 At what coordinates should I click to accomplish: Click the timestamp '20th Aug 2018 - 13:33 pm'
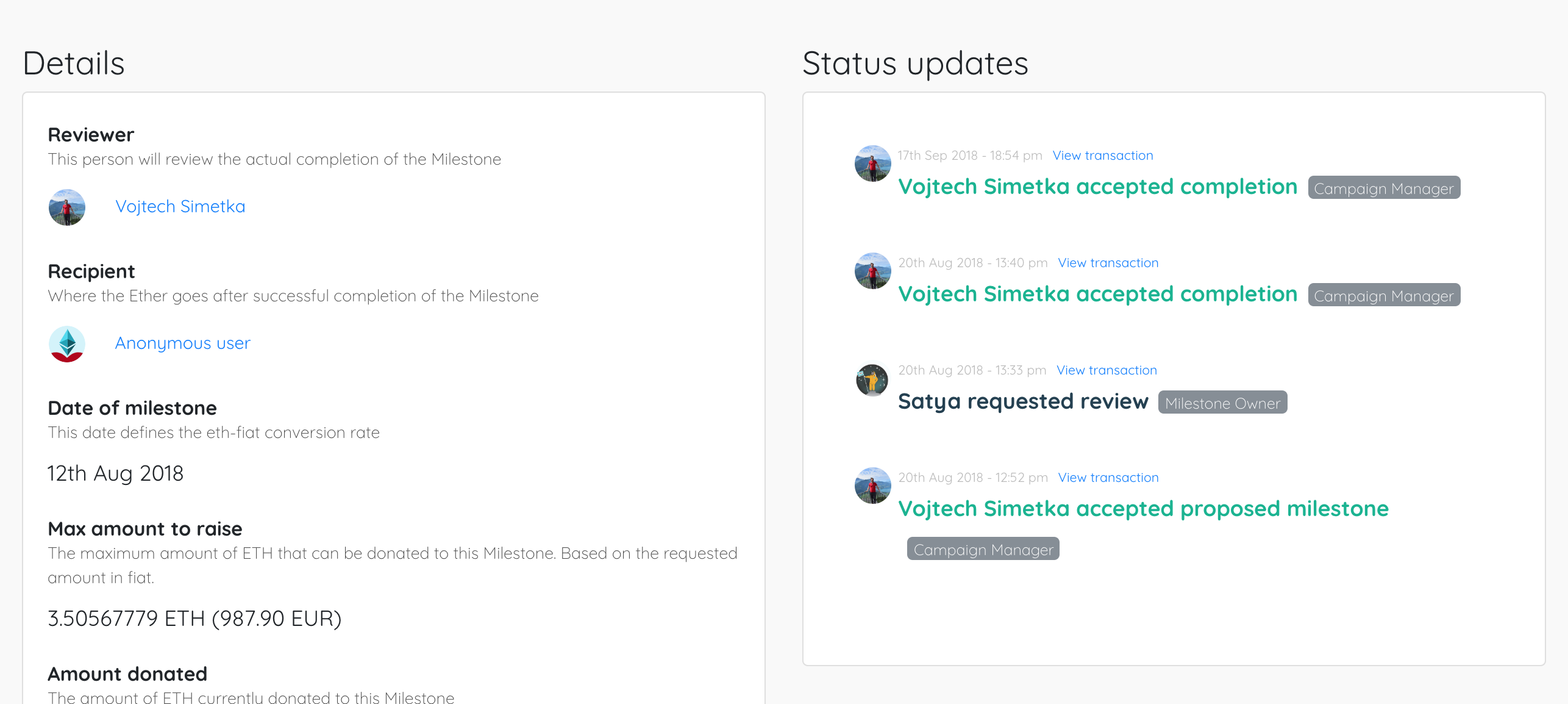[972, 370]
